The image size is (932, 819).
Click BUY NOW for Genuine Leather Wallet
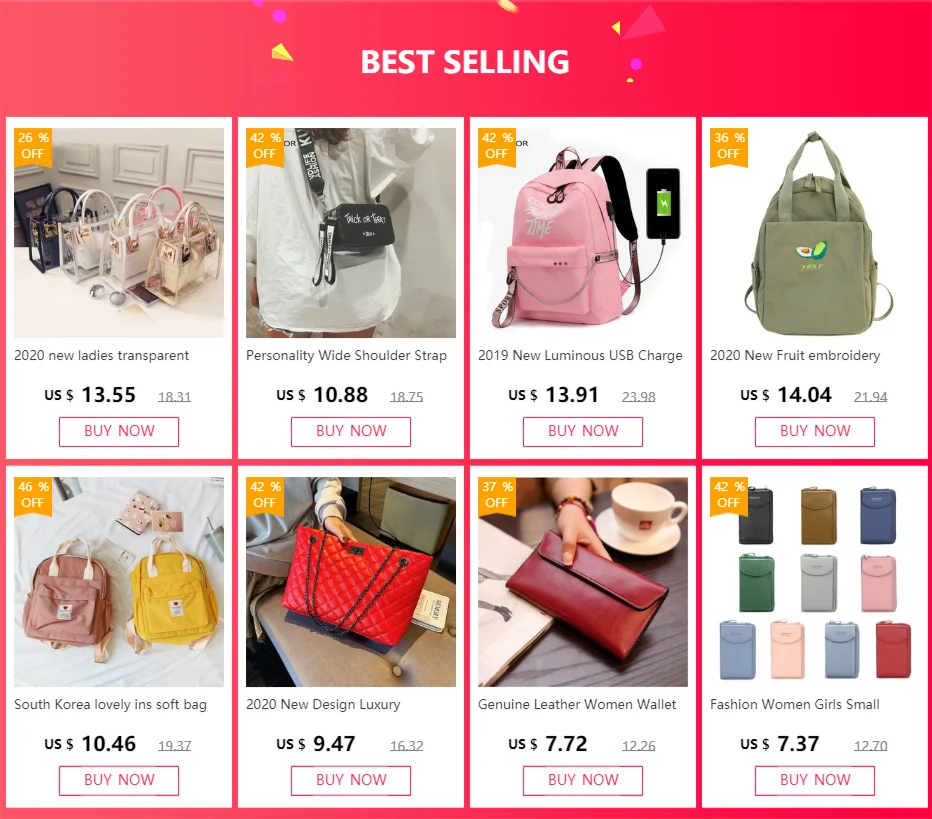[582, 780]
